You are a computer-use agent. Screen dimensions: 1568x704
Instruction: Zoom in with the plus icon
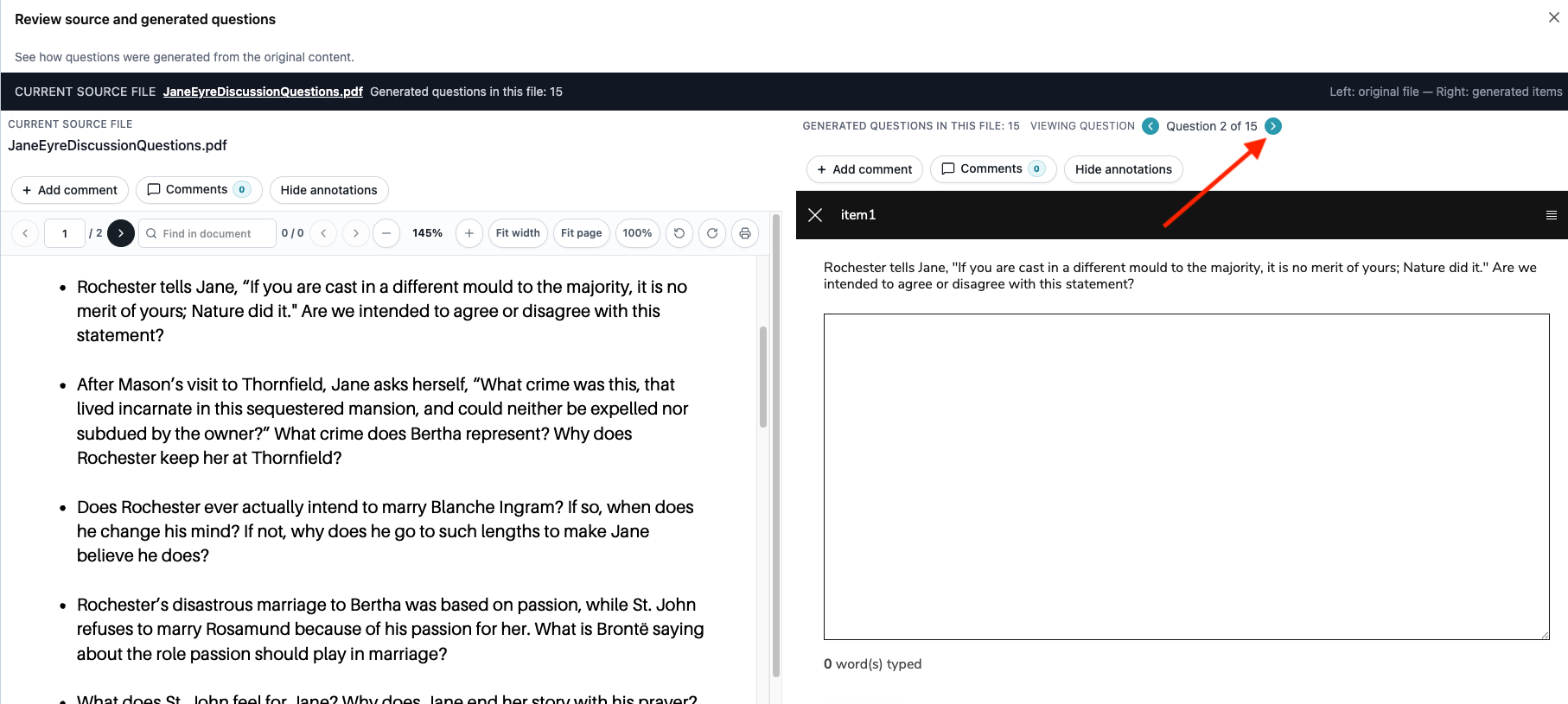[x=469, y=233]
